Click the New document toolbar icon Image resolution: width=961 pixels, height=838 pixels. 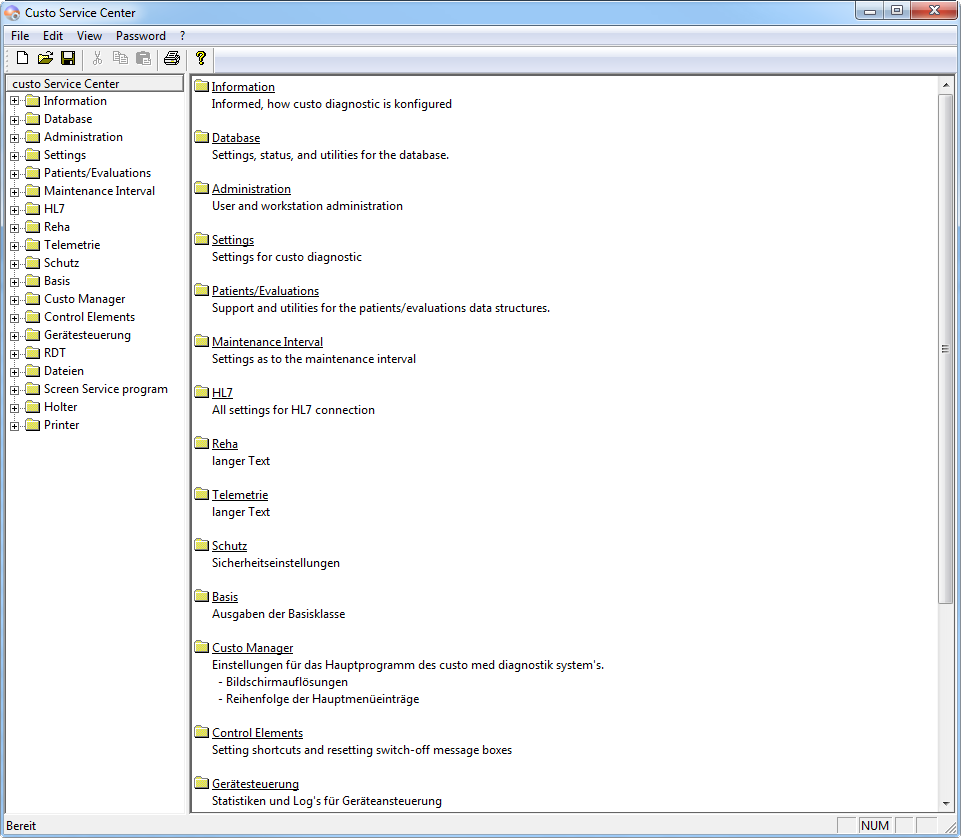(x=22, y=58)
